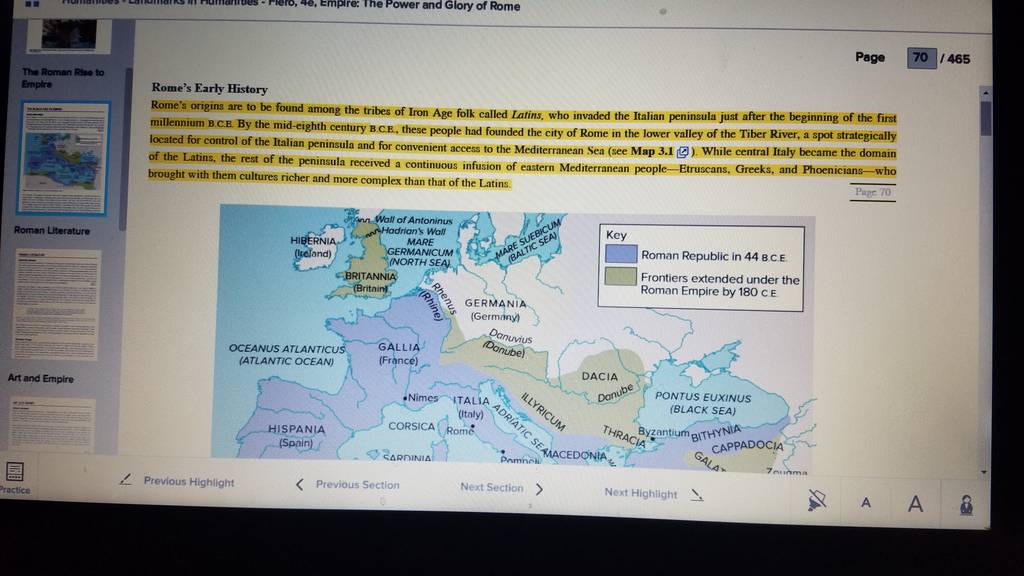
Task: Click the Map 3.1 reference link
Action: [x=652, y=151]
